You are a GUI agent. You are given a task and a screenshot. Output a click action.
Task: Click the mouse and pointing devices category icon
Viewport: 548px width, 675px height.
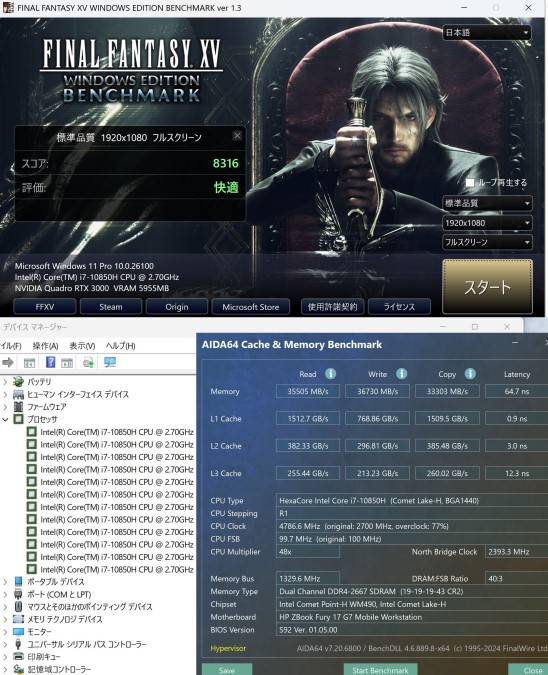point(18,607)
